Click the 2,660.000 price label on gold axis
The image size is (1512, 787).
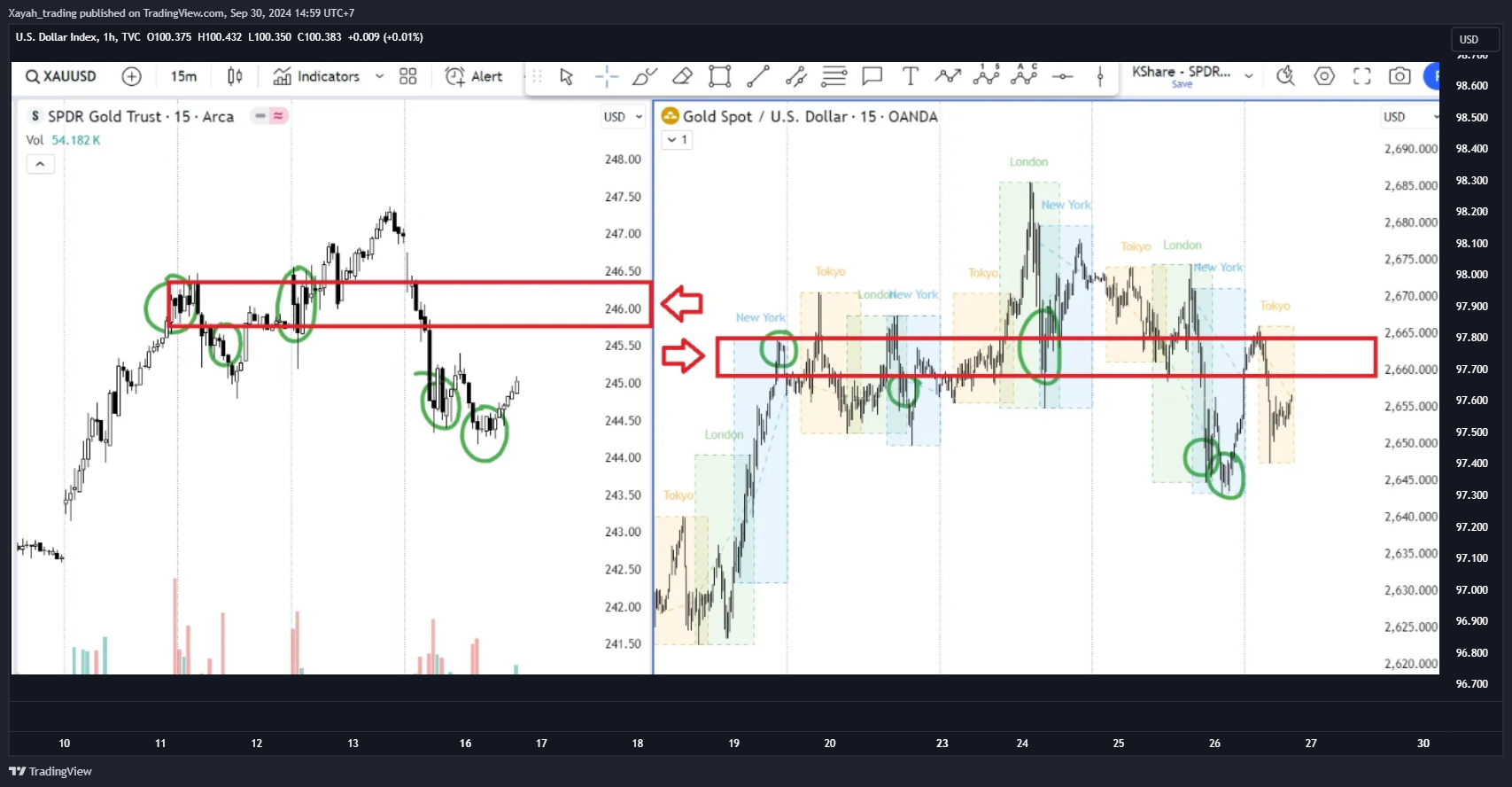tap(1411, 370)
